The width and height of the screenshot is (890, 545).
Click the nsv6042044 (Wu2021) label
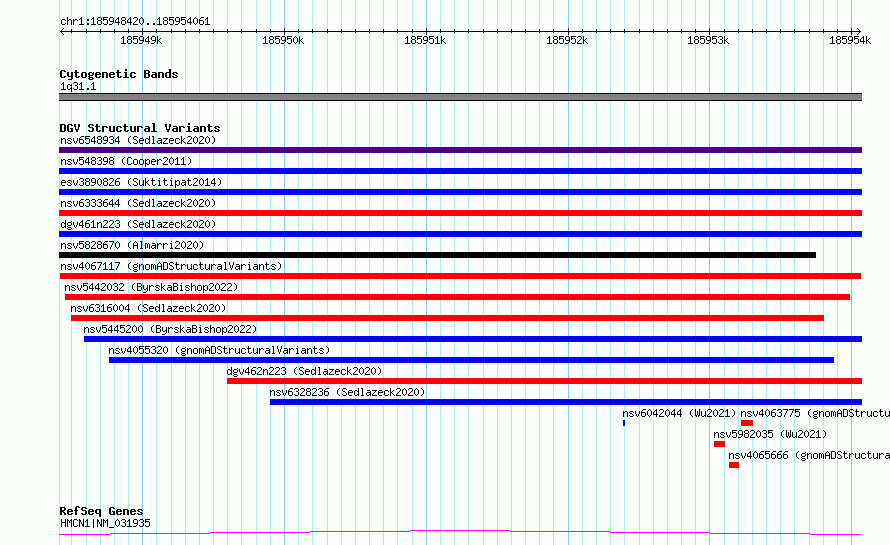pyautogui.click(x=679, y=413)
